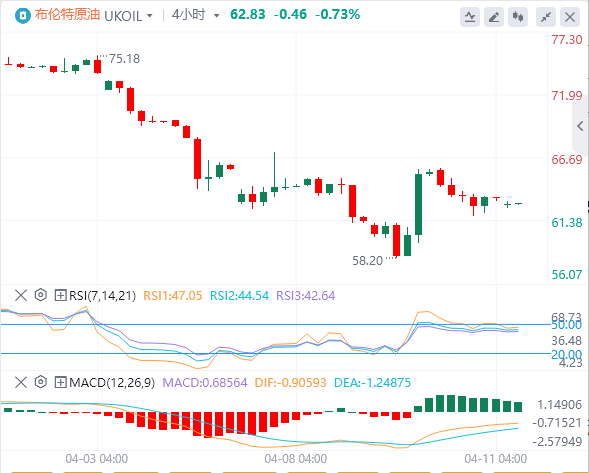This screenshot has width=589, height=473.
Task: Click the percent change -0.73%
Action: click(337, 15)
